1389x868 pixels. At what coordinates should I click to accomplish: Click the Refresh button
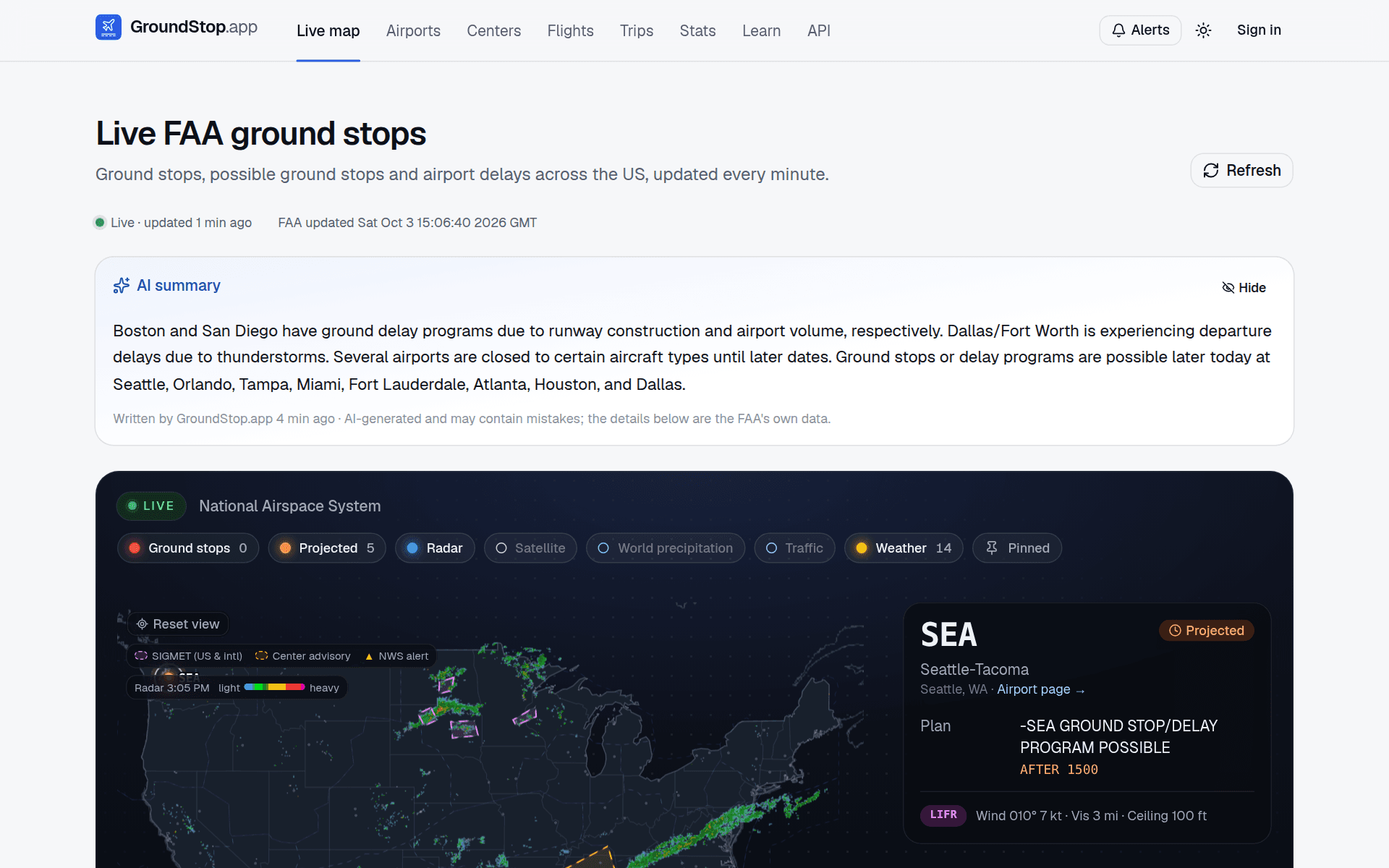click(x=1241, y=170)
